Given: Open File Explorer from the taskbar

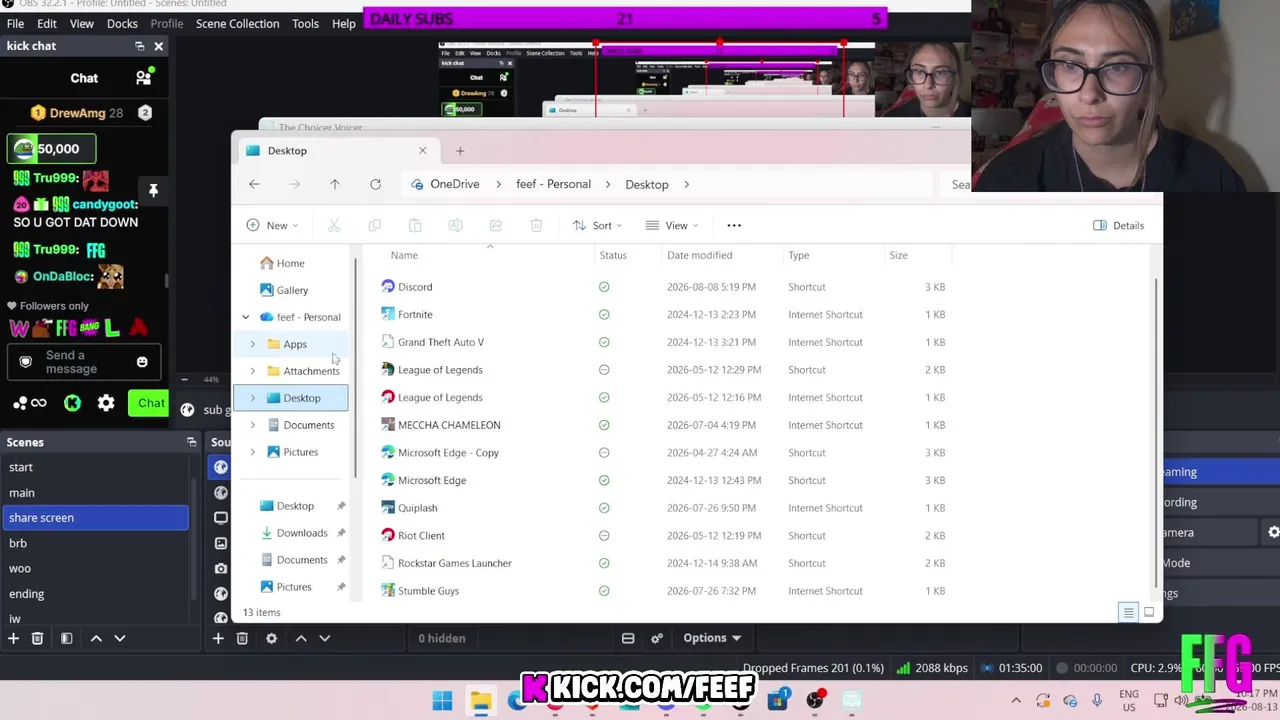Looking at the screenshot, I should [481, 700].
